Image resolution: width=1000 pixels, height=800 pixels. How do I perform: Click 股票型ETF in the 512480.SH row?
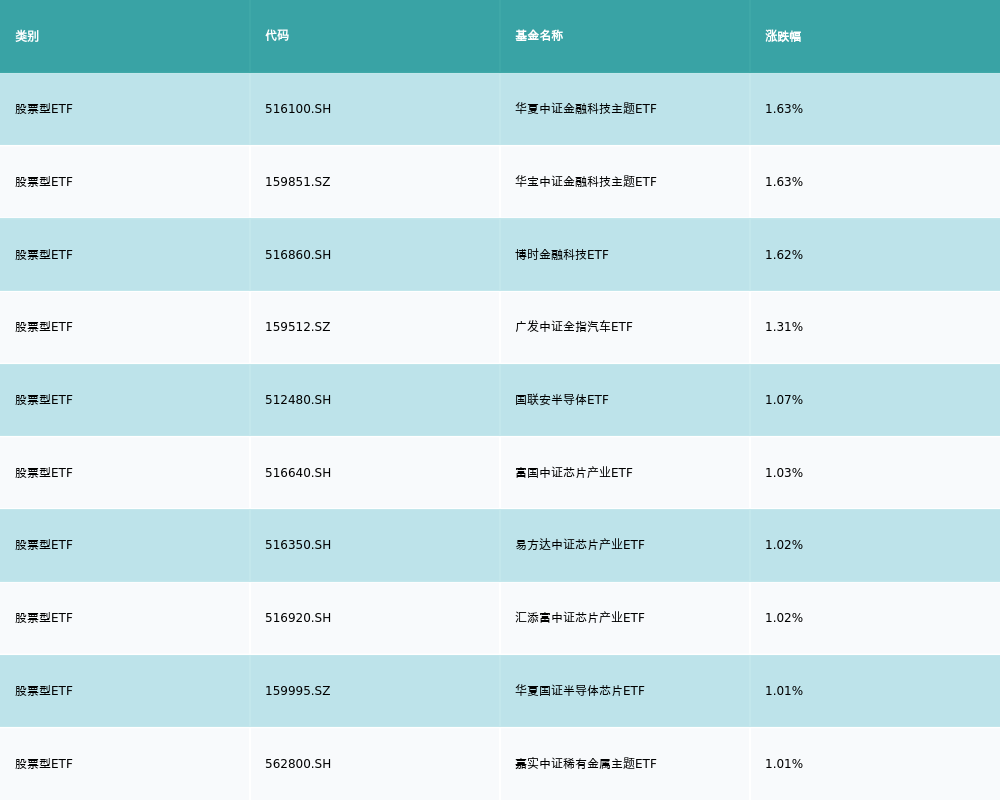click(44, 400)
